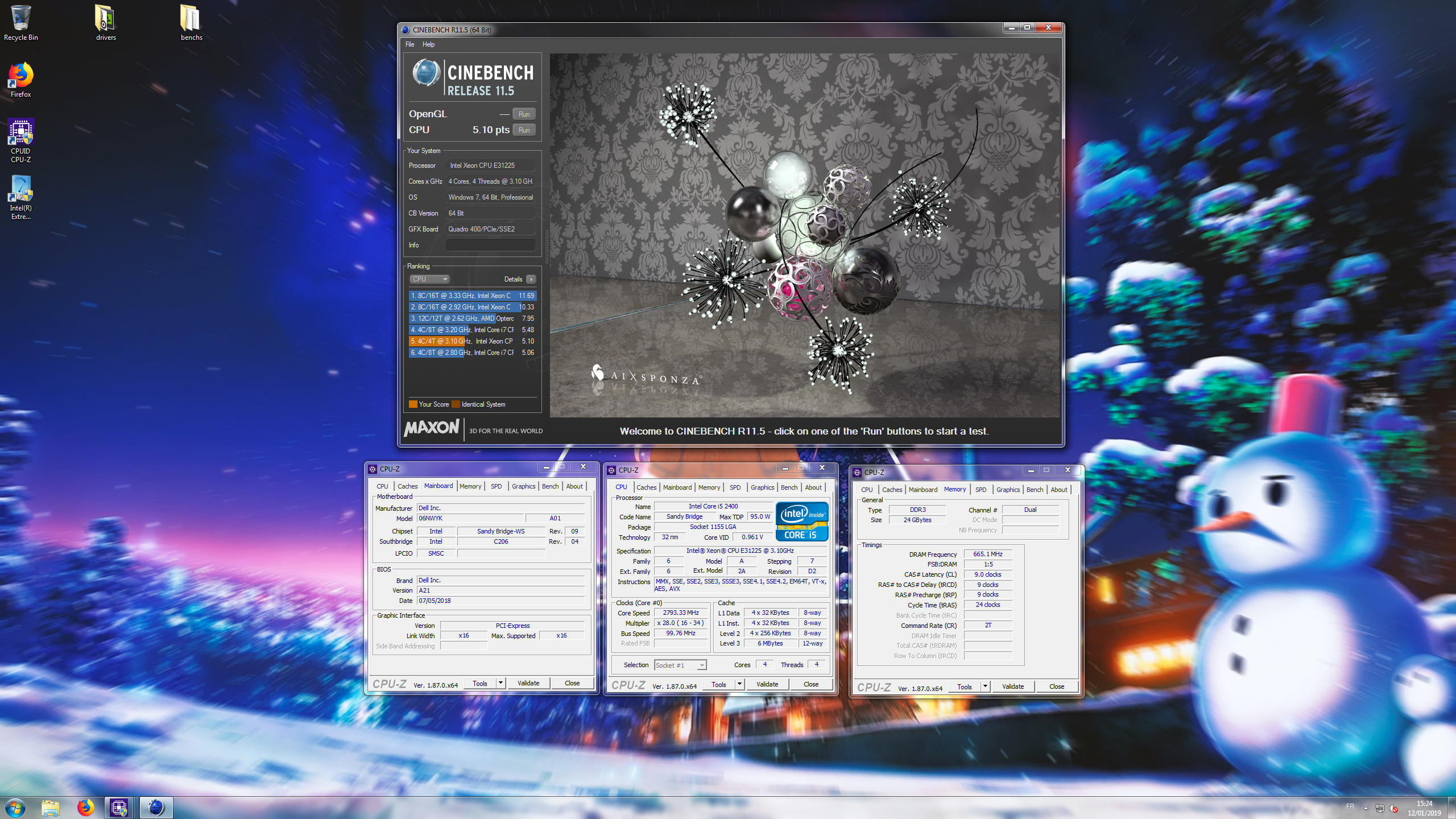The height and width of the screenshot is (819, 1456).
Task: Click the Cinebench rendered scene preview
Action: point(805,236)
